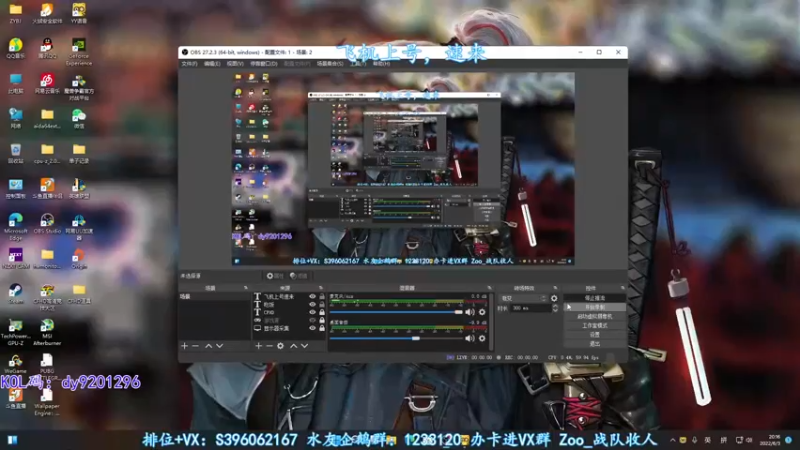Click microphone icon in system tray
The height and width of the screenshot is (450, 800).
click(694, 440)
